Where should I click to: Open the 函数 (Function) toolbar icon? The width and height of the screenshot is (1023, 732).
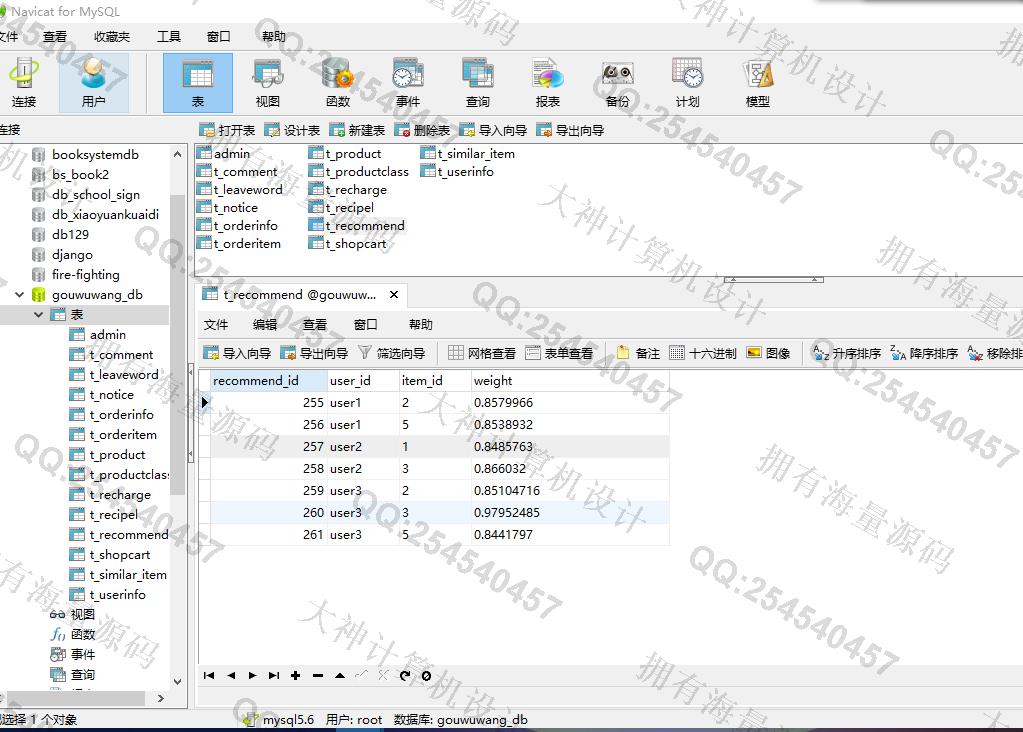click(x=337, y=83)
